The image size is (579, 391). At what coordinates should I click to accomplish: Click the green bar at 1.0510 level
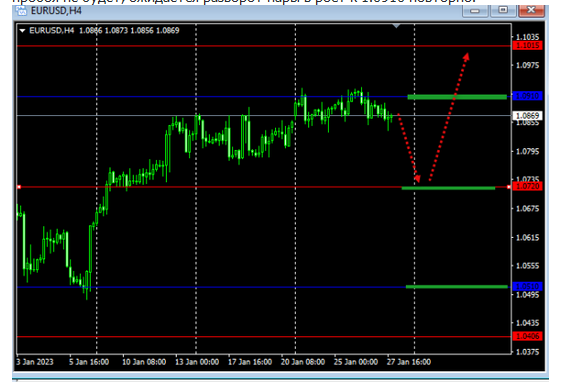point(457,287)
